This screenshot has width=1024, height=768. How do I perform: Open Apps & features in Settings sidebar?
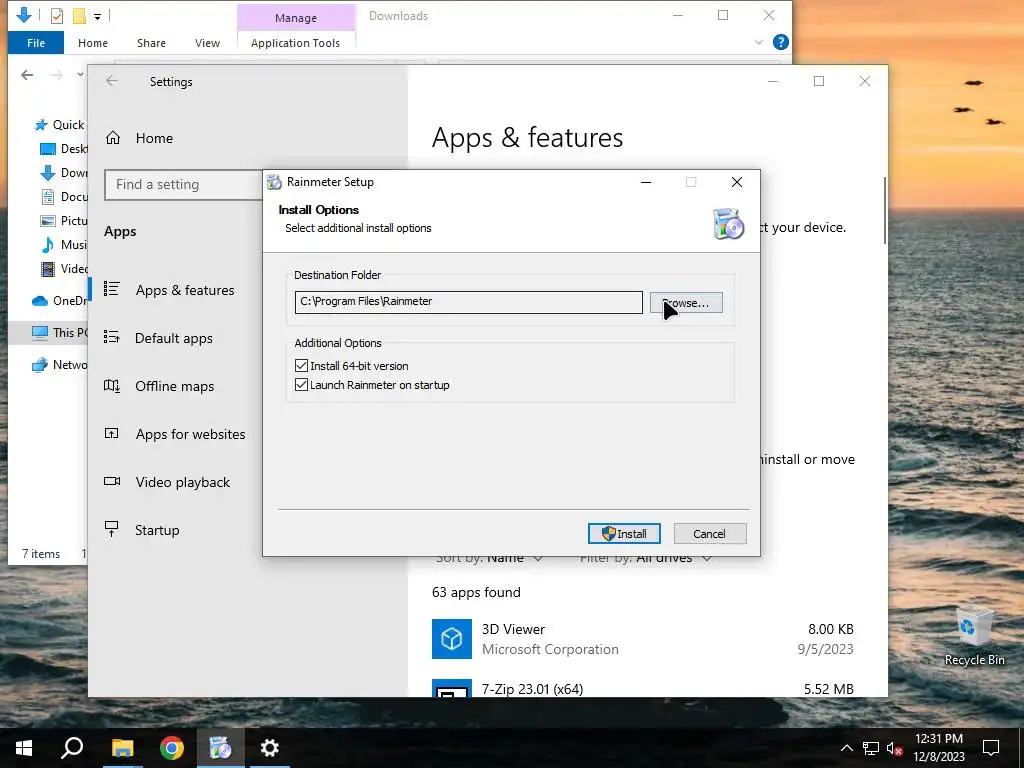click(185, 290)
